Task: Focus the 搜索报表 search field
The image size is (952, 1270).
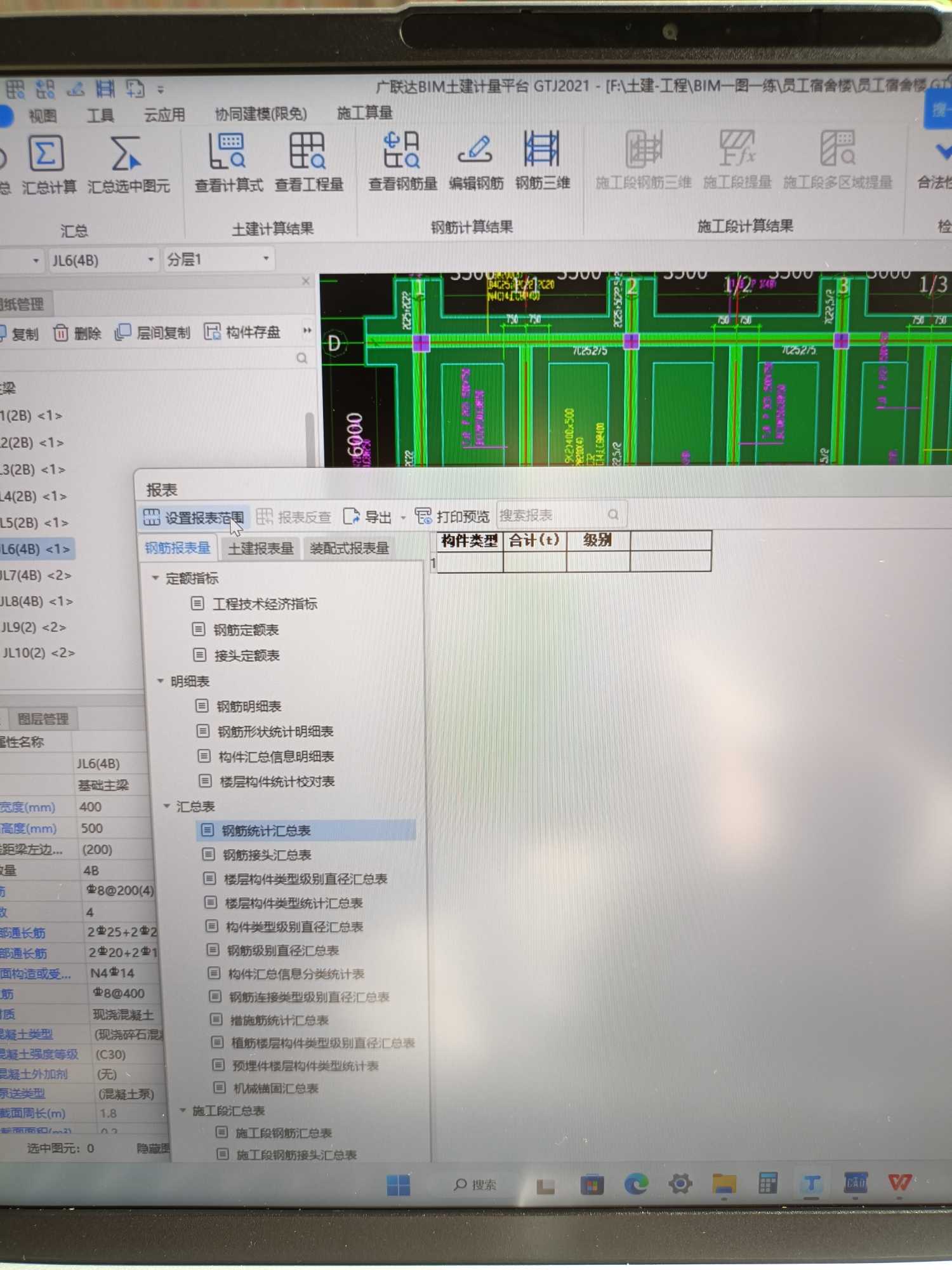Action: click(x=560, y=515)
